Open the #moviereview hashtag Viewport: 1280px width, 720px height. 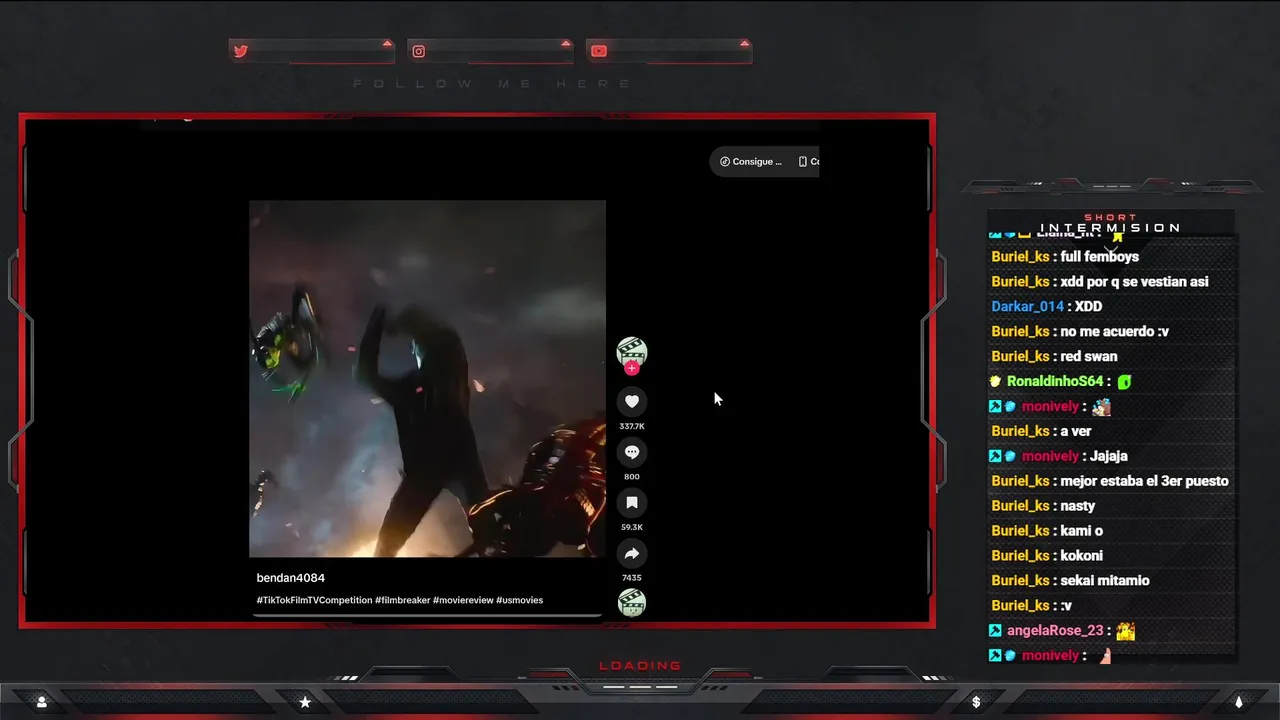pos(463,600)
